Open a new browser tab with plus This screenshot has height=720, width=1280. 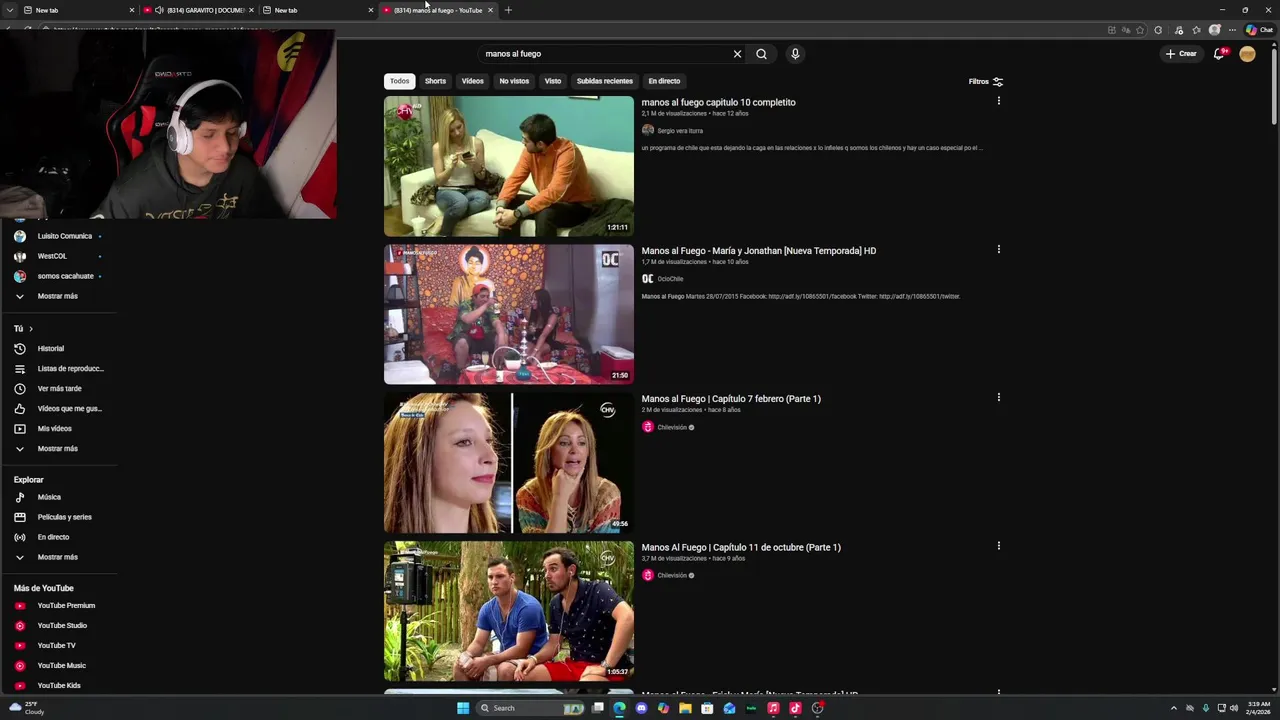(x=508, y=10)
